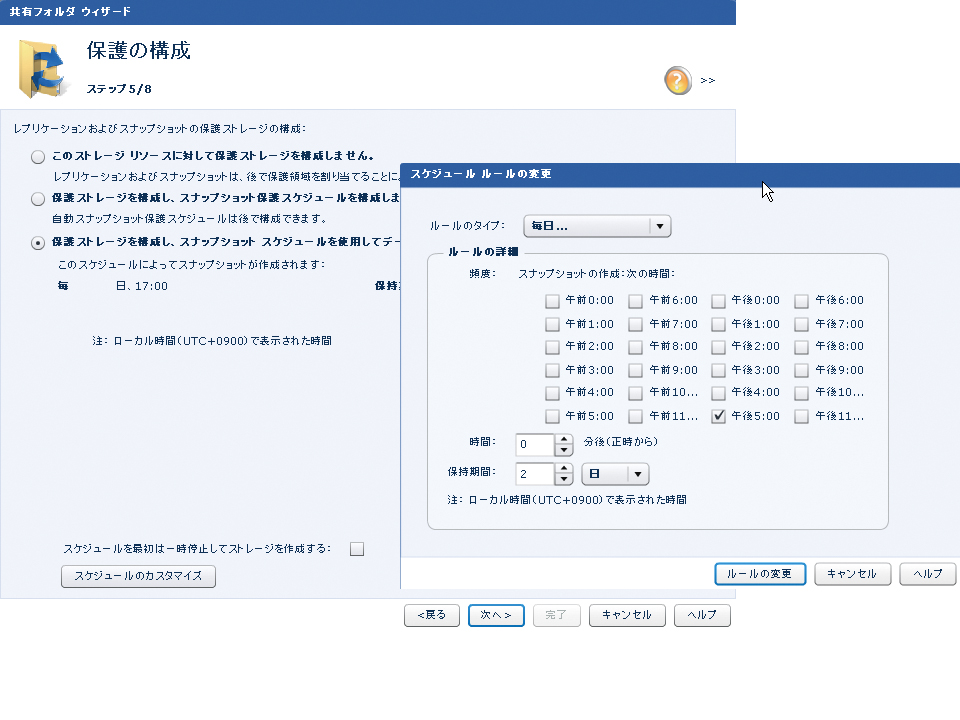The image size is (960, 720).
Task: Expand the >> arrows next to help icon
Action: (x=708, y=80)
